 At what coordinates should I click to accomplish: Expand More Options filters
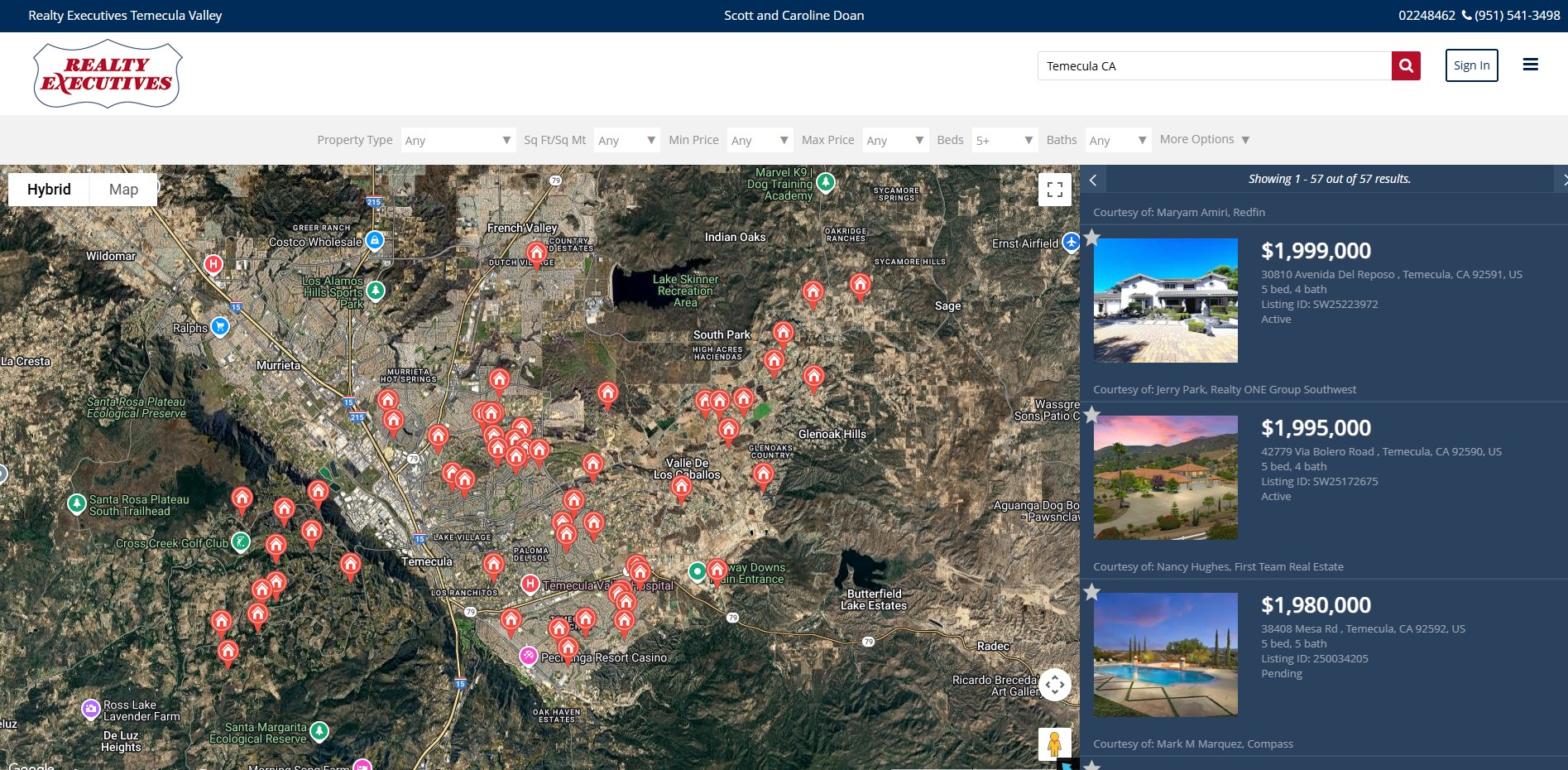[x=1204, y=140]
